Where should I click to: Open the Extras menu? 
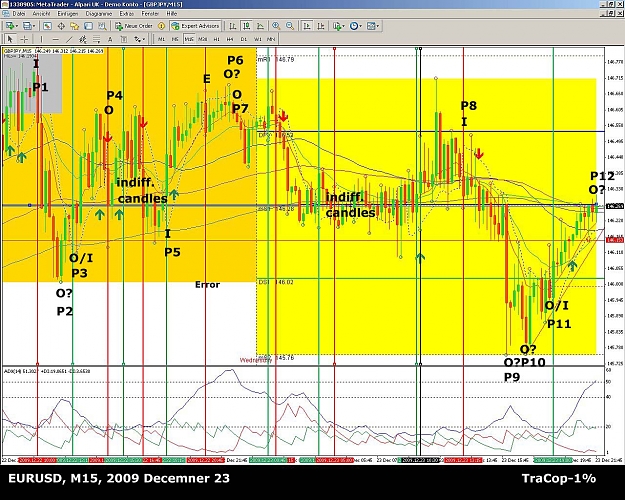tap(126, 14)
